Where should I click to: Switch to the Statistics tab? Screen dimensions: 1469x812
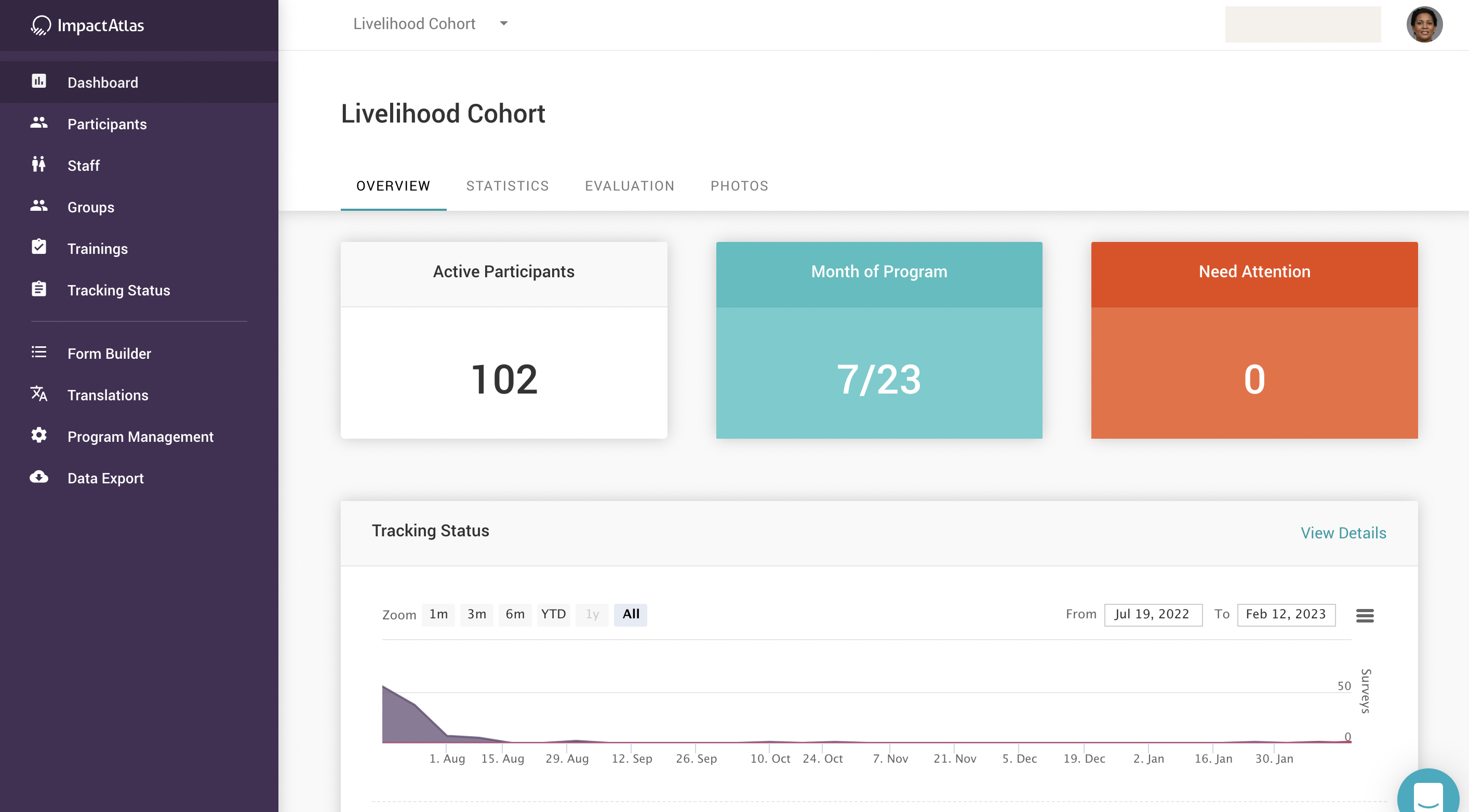(507, 186)
